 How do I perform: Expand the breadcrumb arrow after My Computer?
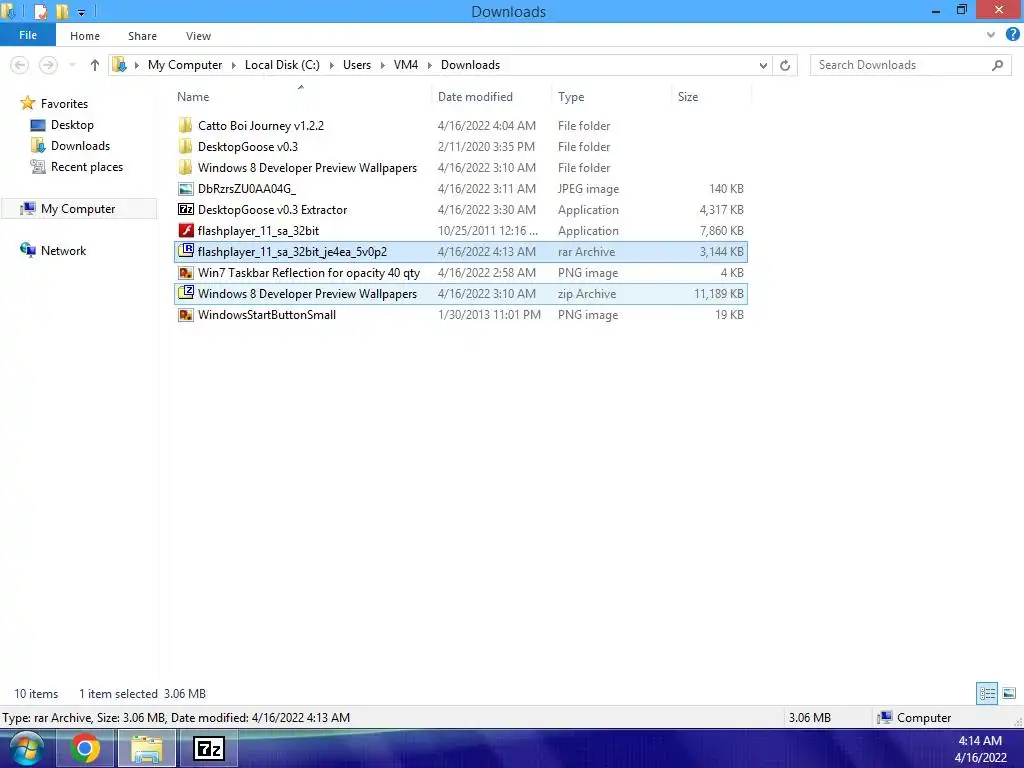(x=233, y=65)
